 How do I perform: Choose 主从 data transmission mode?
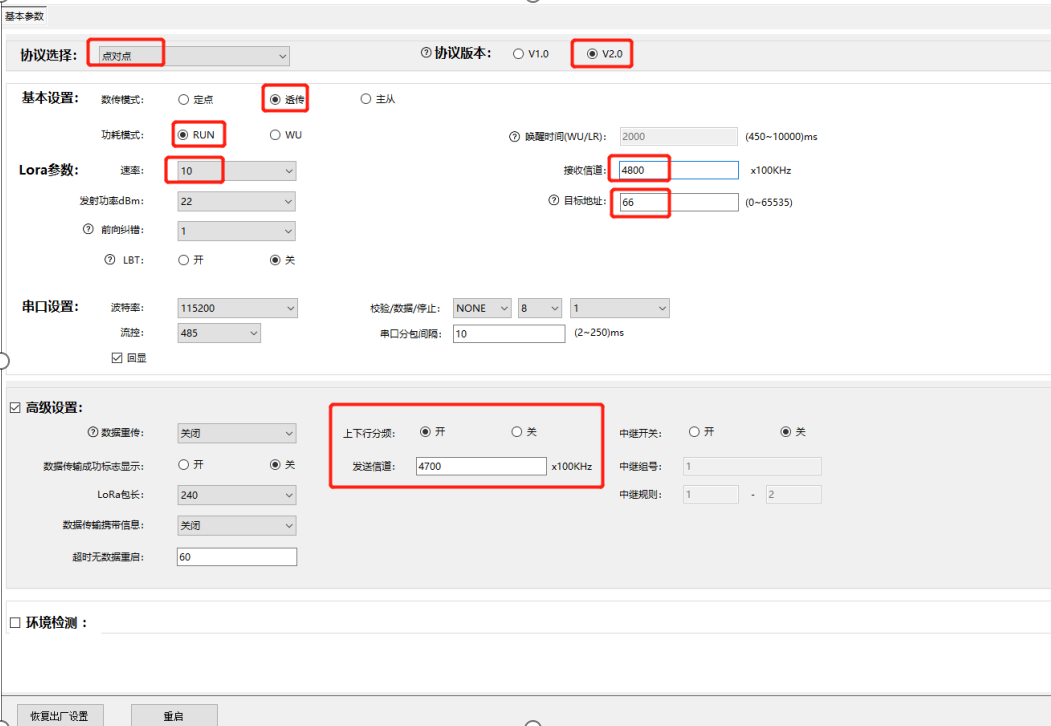coord(366,99)
